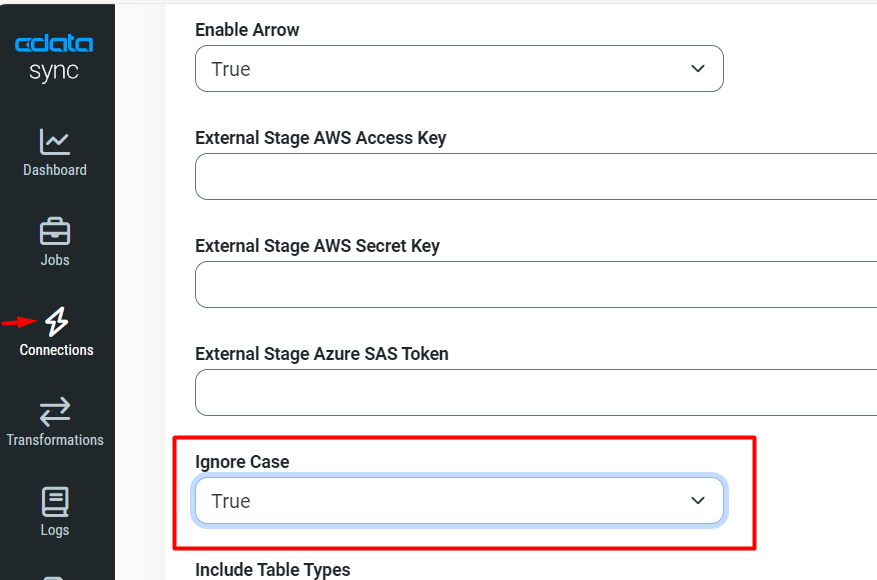Click the Logs label in sidebar

click(x=55, y=530)
